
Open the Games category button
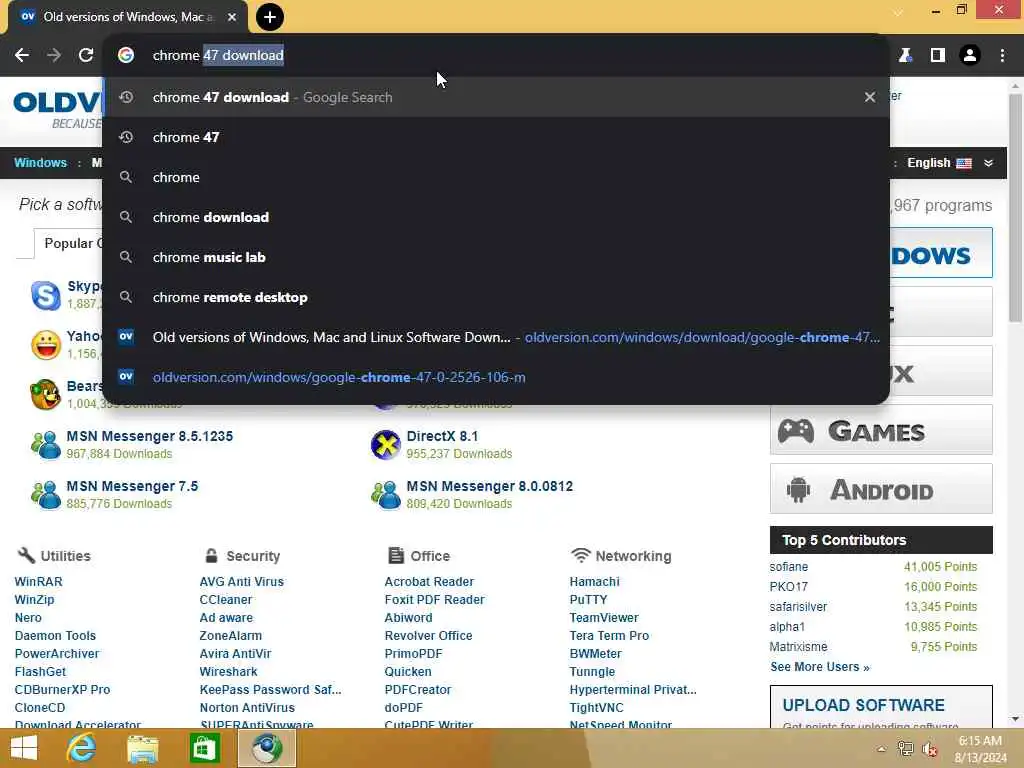click(881, 430)
